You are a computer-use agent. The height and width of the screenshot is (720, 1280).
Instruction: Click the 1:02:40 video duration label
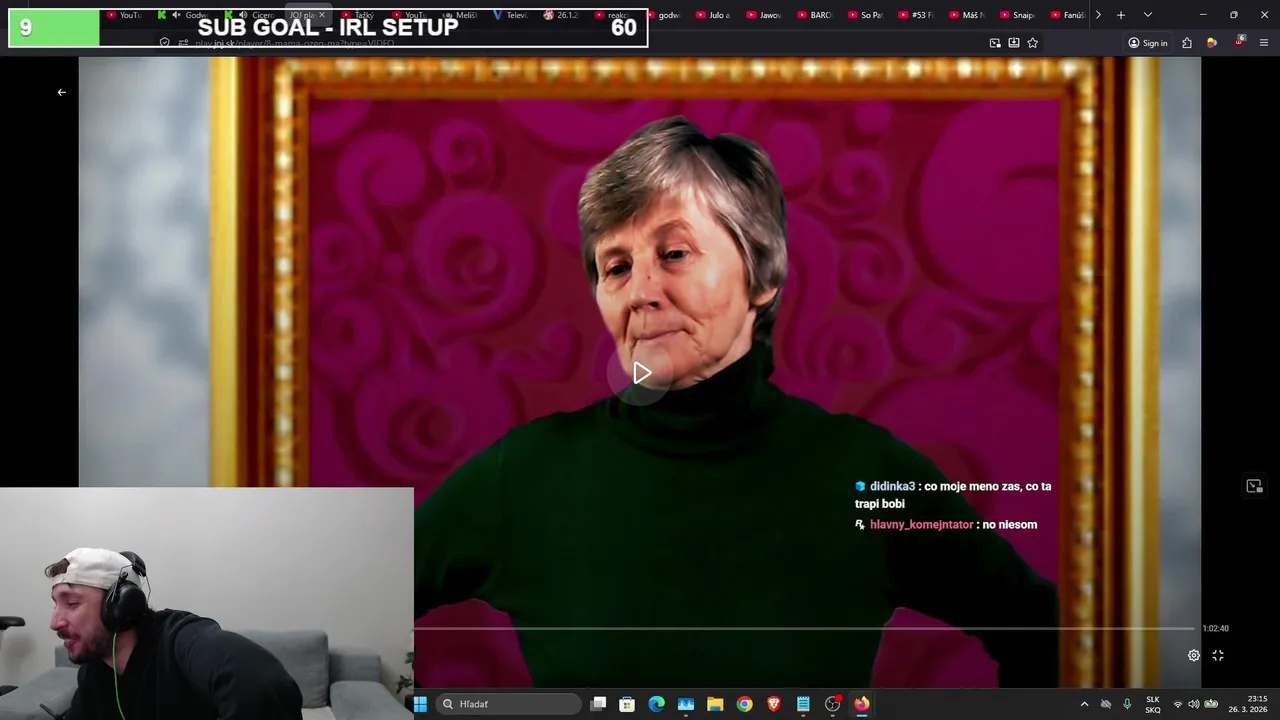click(x=1215, y=628)
